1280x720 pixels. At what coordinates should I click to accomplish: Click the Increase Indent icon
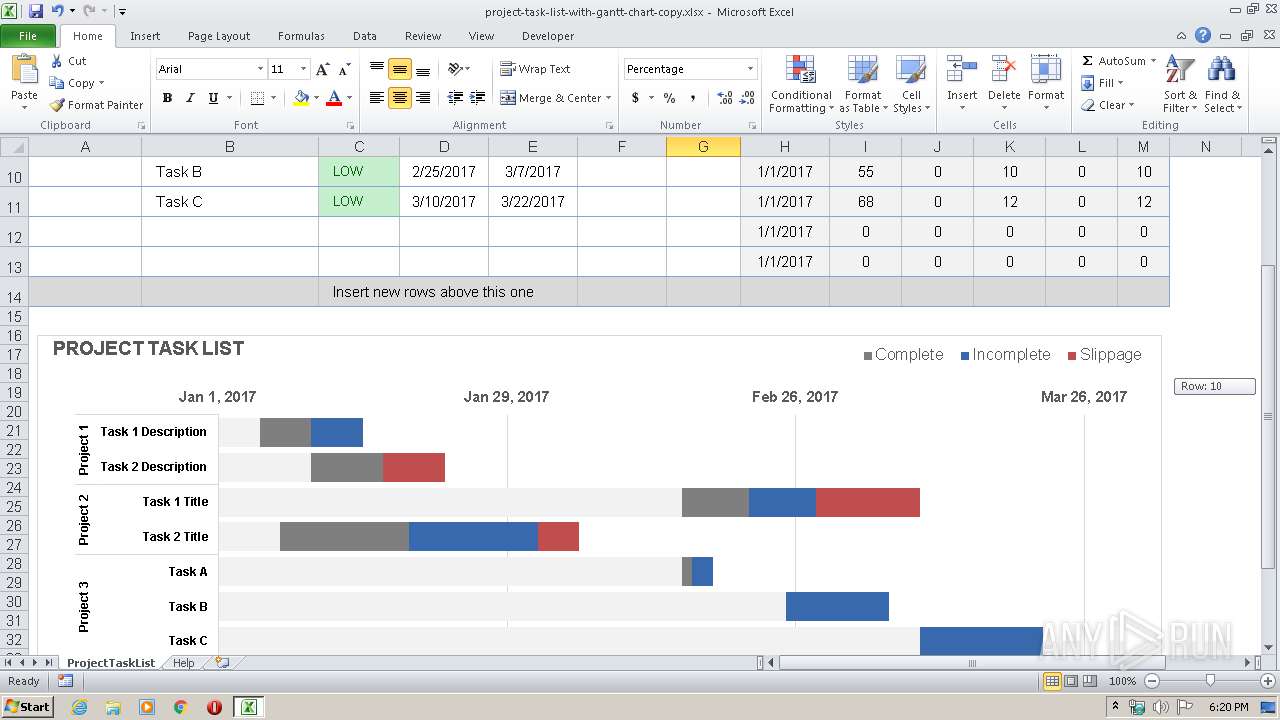479,98
